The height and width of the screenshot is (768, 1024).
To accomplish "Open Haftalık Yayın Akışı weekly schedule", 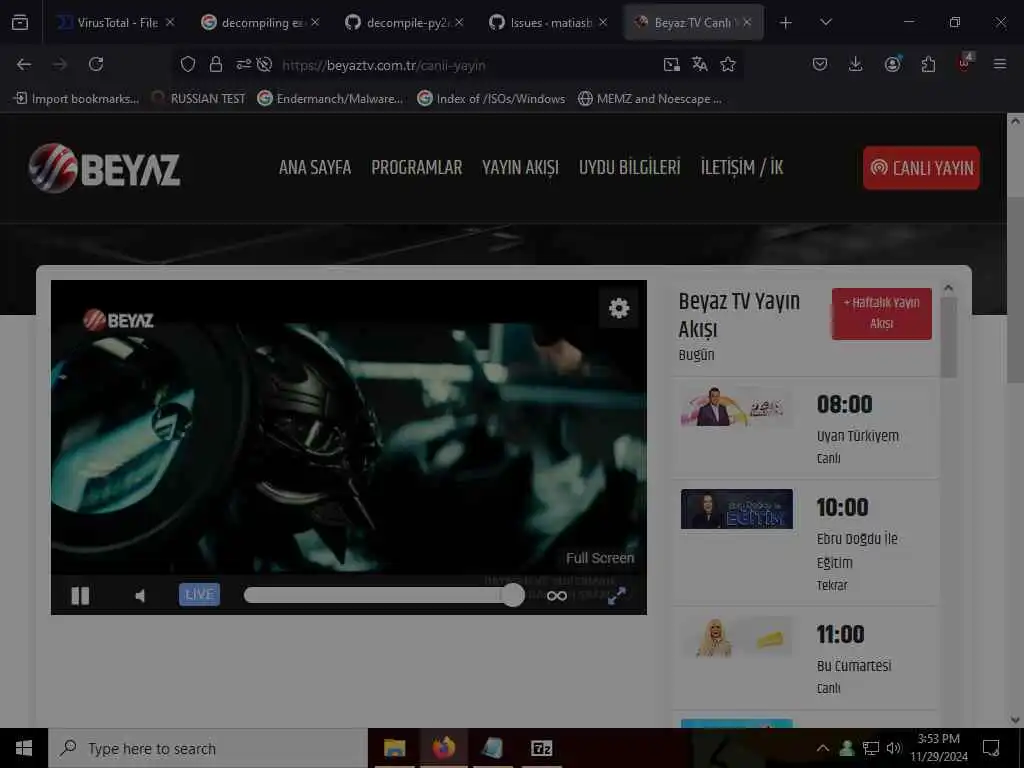I will click(x=882, y=313).
